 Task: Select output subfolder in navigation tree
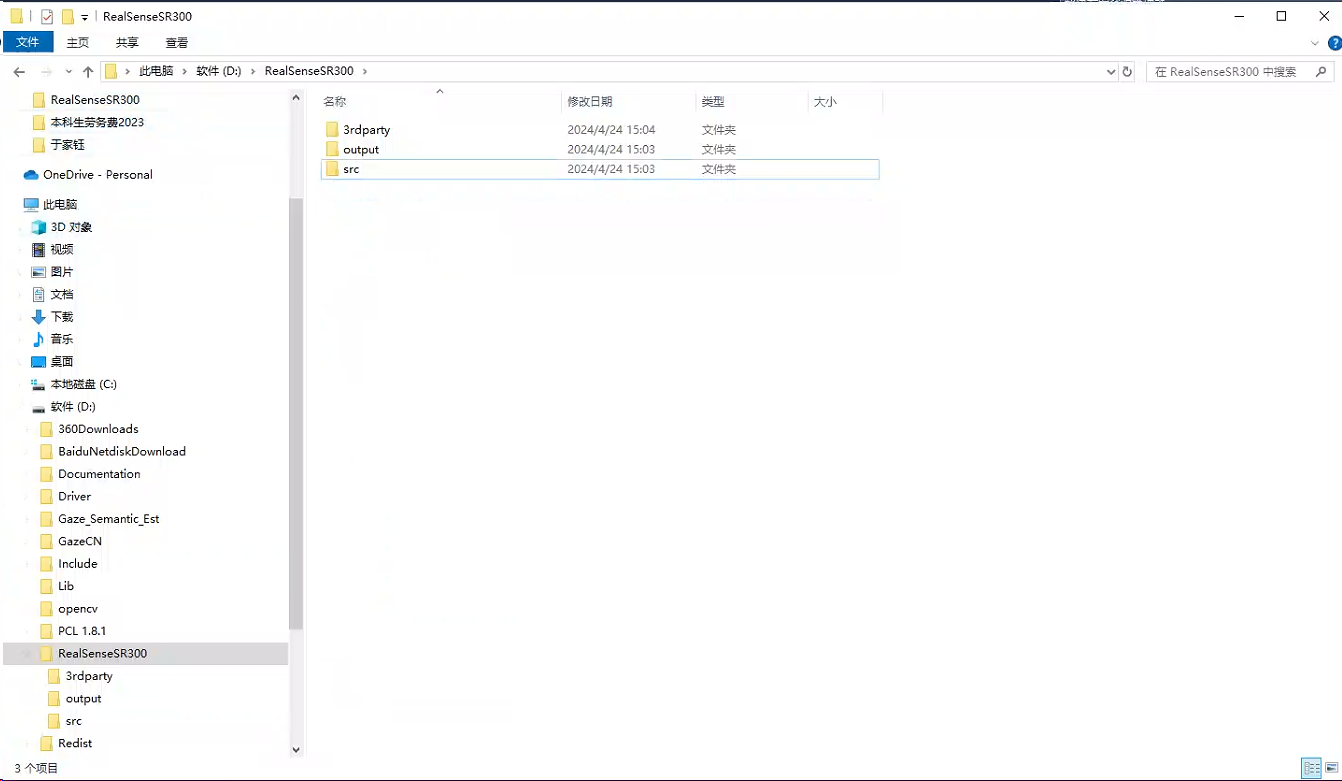tap(84, 698)
